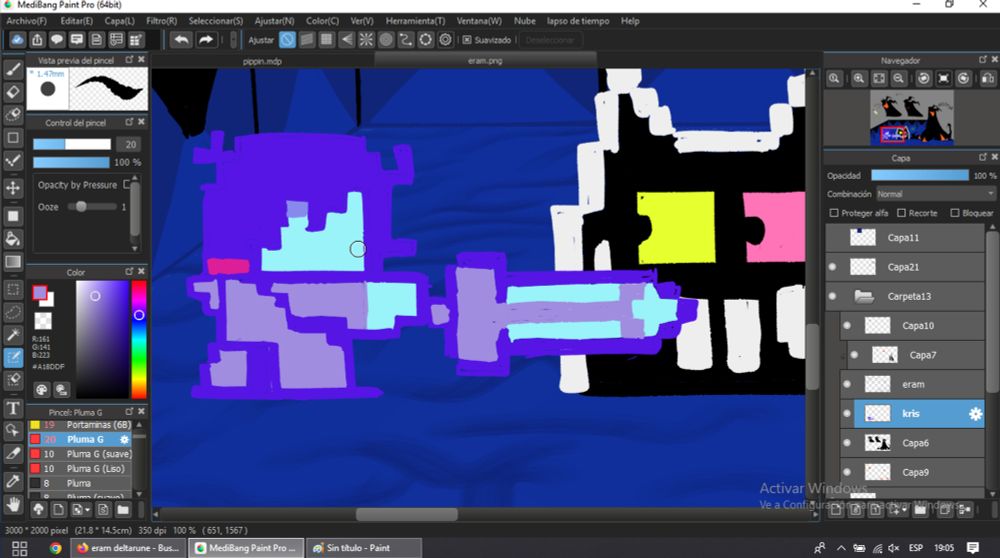The image size is (1000, 558).
Task: Open the Combinación blend mode dropdown
Action: coord(935,194)
